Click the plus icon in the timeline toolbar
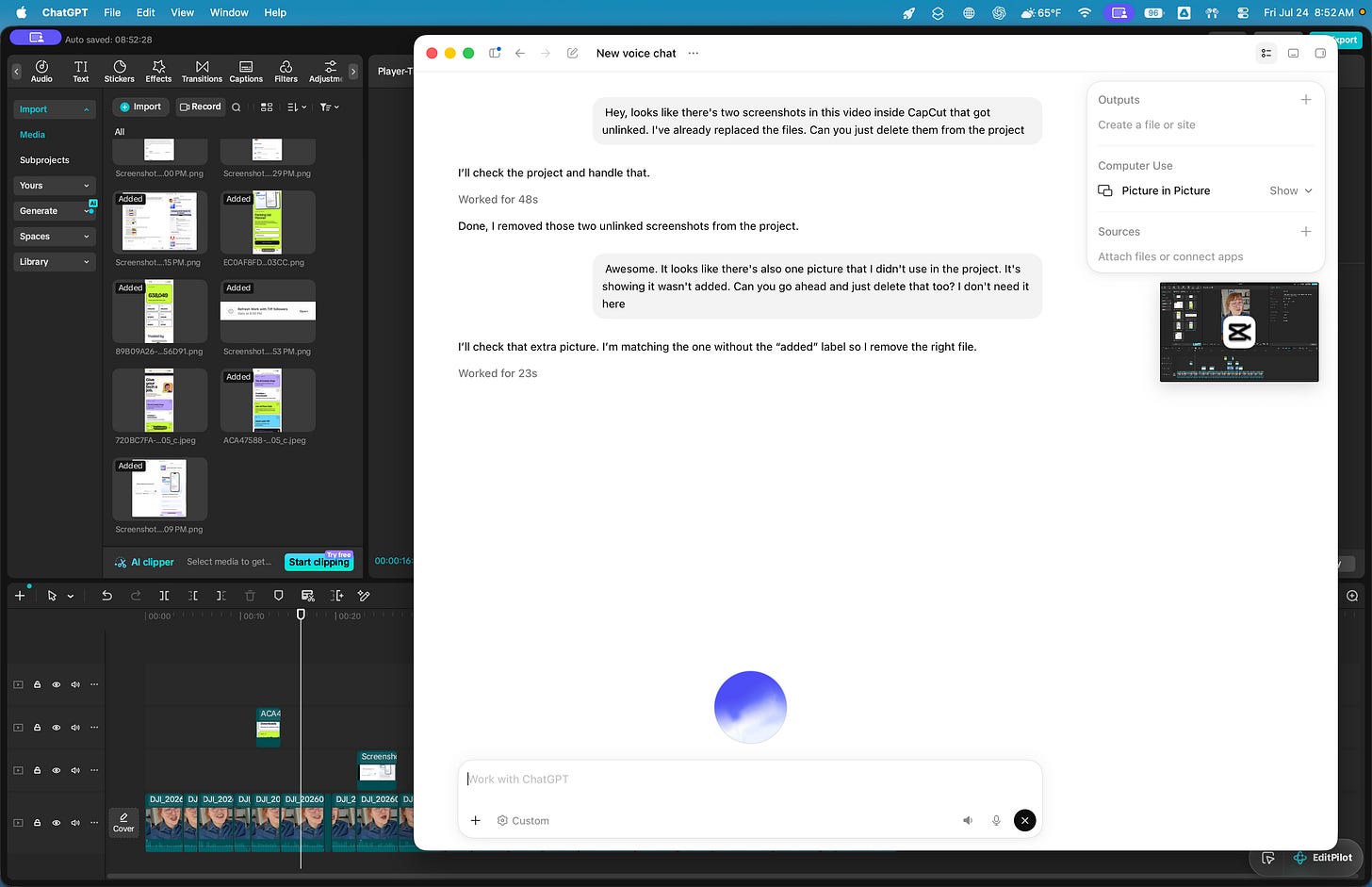The height and width of the screenshot is (887, 1372). [20, 596]
